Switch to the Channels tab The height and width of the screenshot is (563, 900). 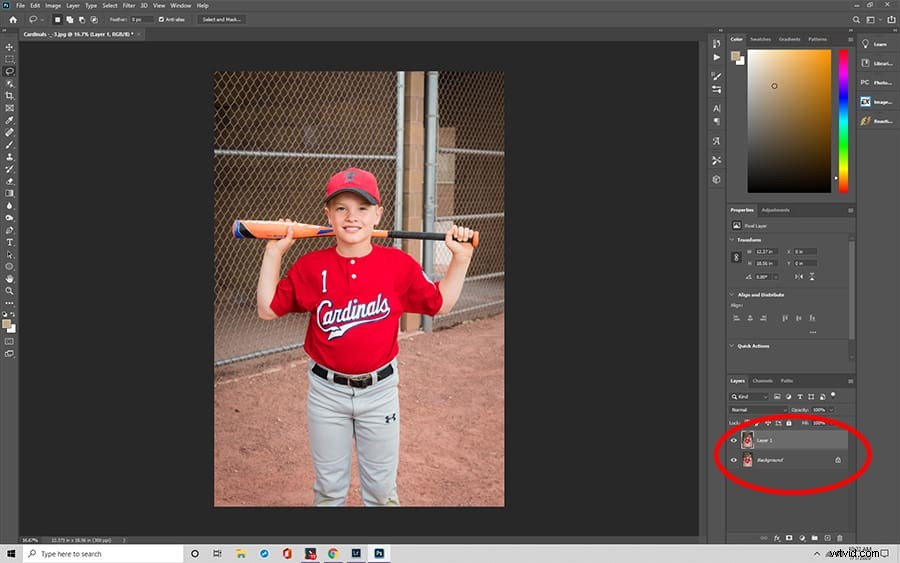762,381
